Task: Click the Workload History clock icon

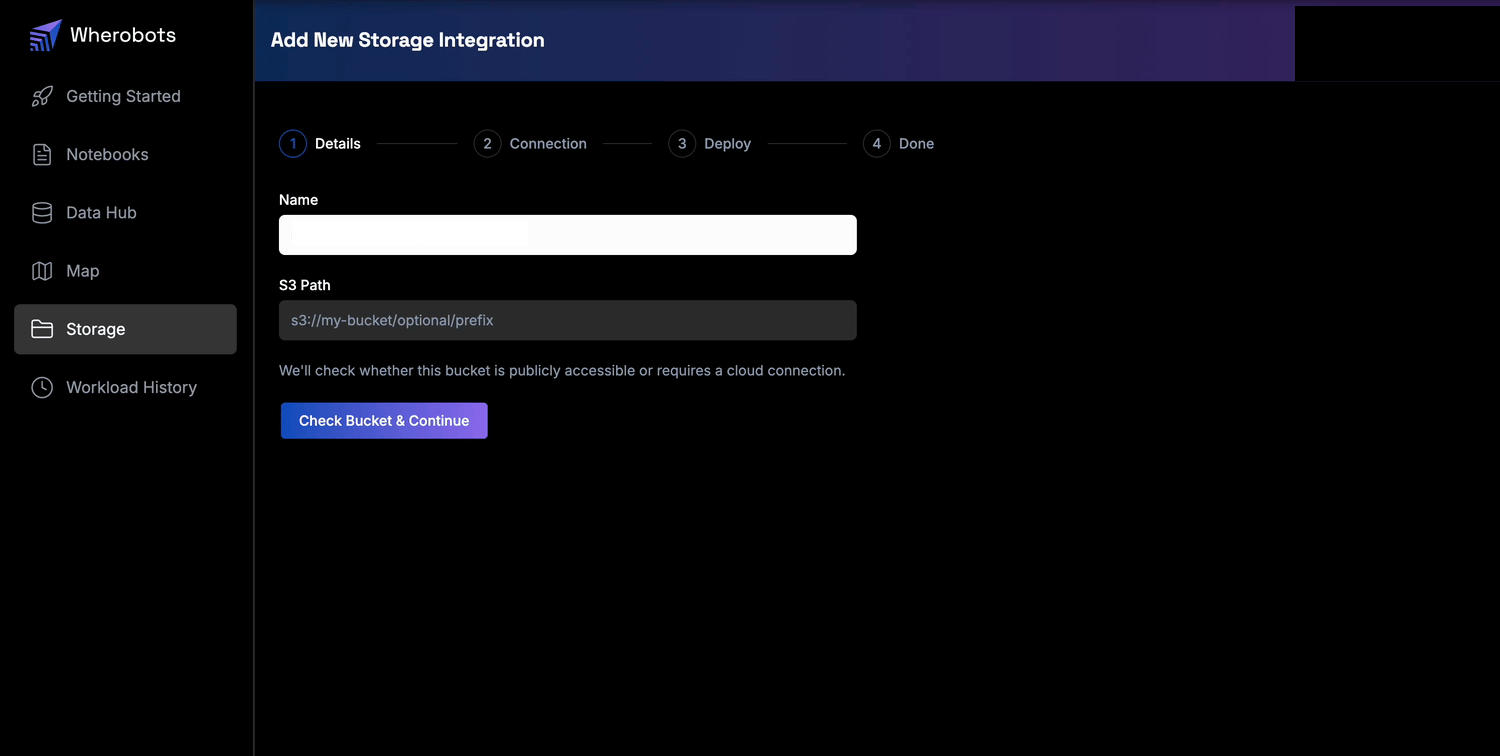Action: point(42,387)
